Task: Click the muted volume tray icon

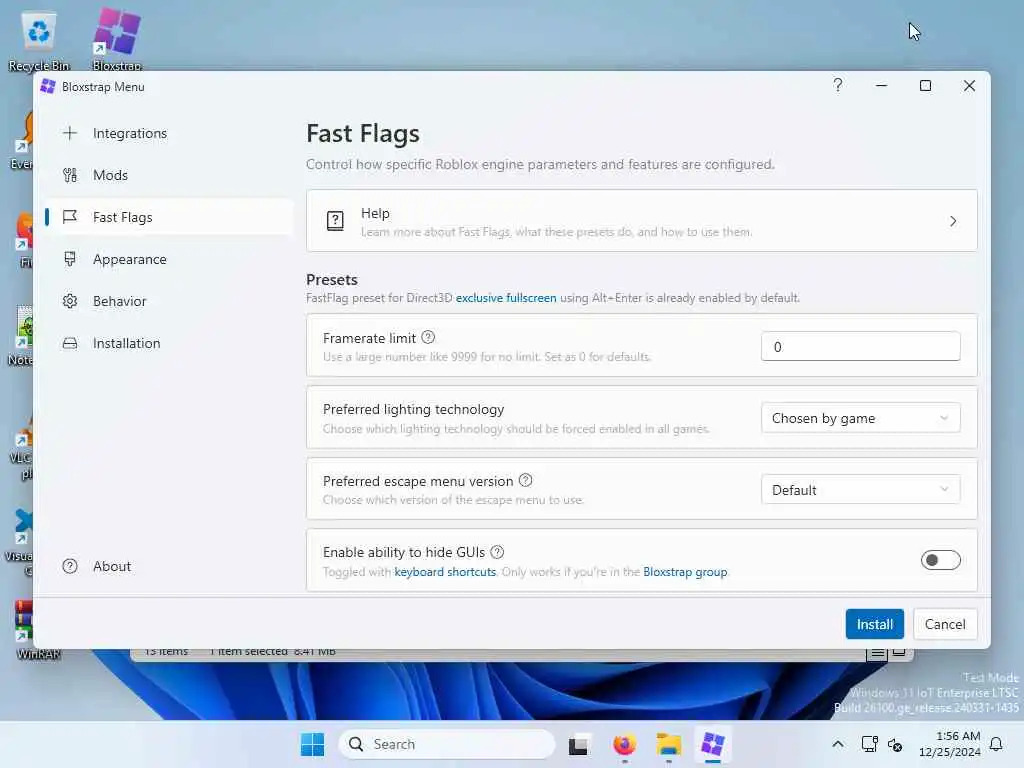Action: pos(895,744)
